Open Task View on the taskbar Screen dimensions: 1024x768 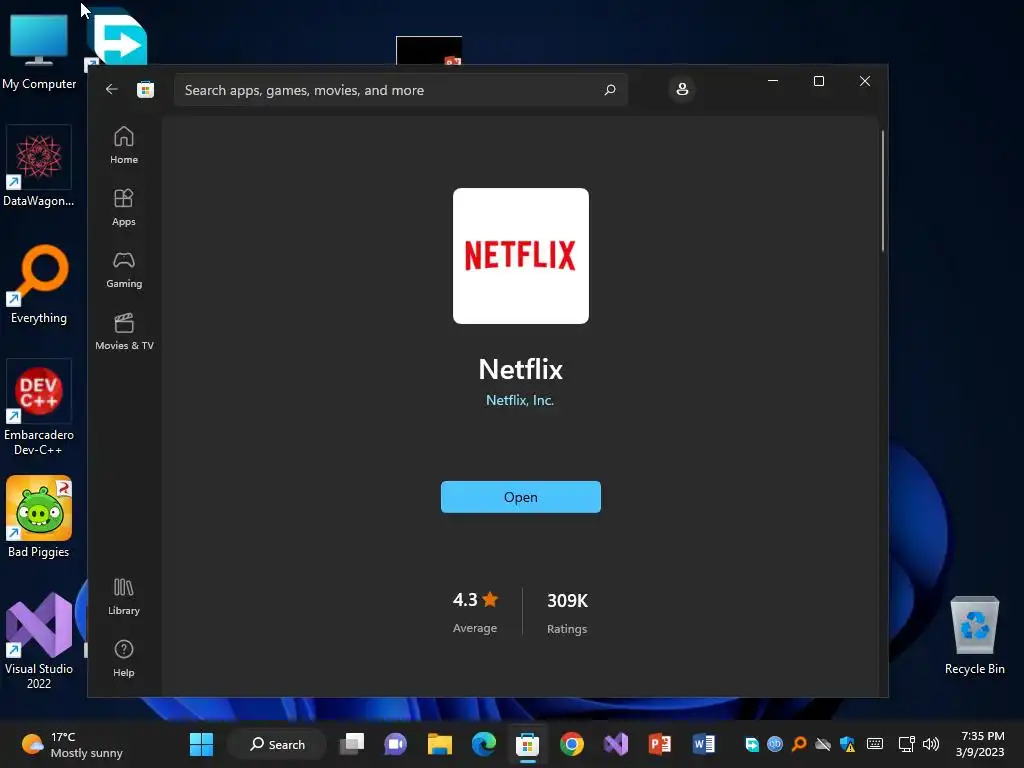click(352, 744)
